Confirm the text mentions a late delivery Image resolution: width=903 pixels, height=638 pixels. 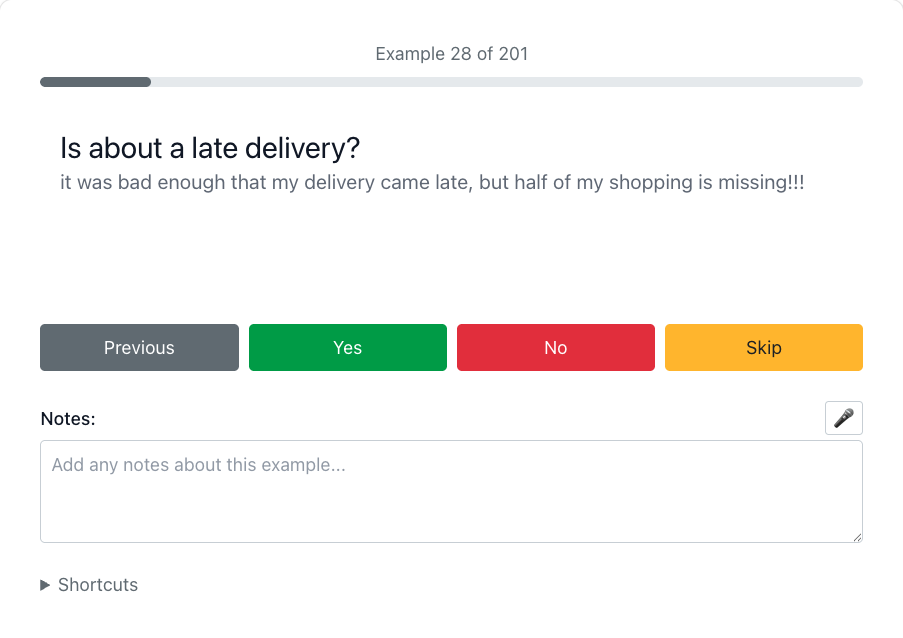(348, 348)
